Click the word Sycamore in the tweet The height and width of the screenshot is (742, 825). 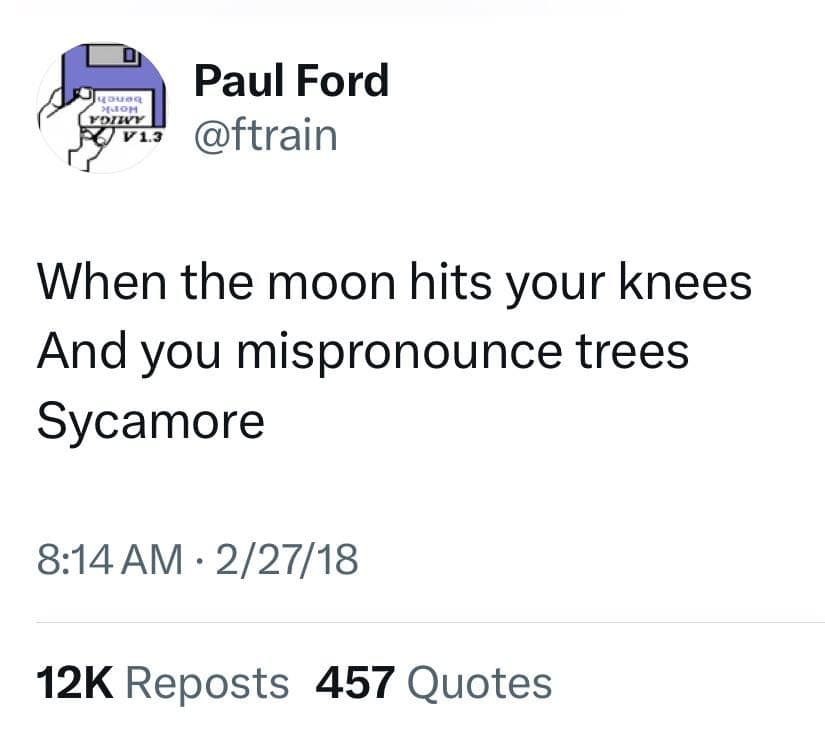151,421
